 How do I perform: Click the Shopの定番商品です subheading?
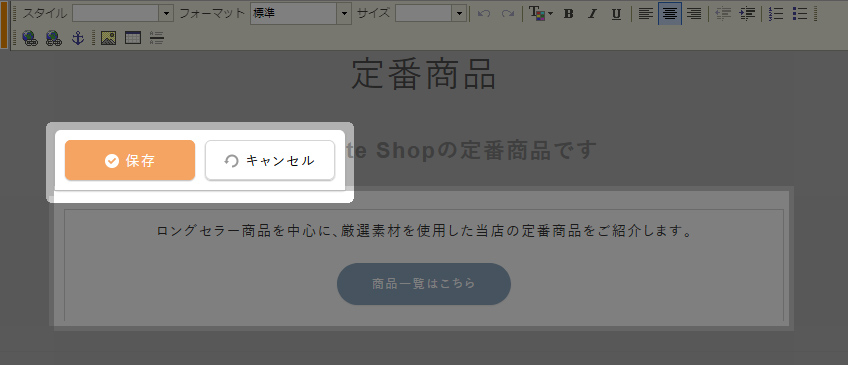pyautogui.click(x=486, y=150)
